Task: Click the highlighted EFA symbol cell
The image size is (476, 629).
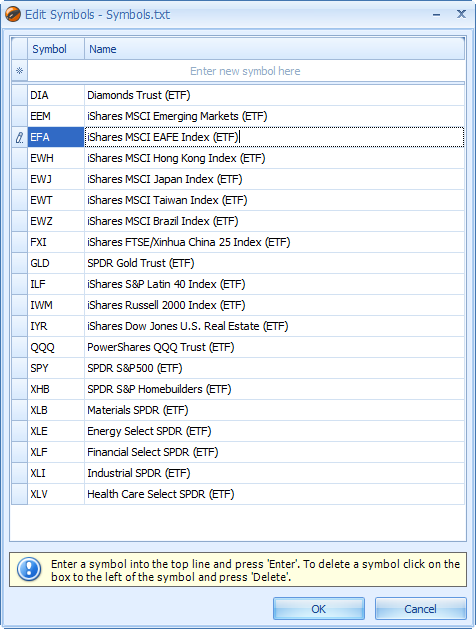Action: pyautogui.click(x=56, y=137)
